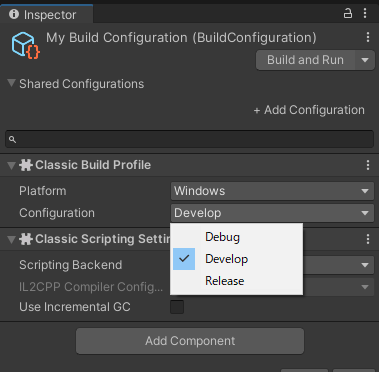Open the Platform Windows dropdown
The width and height of the screenshot is (379, 372).
pos(272,191)
